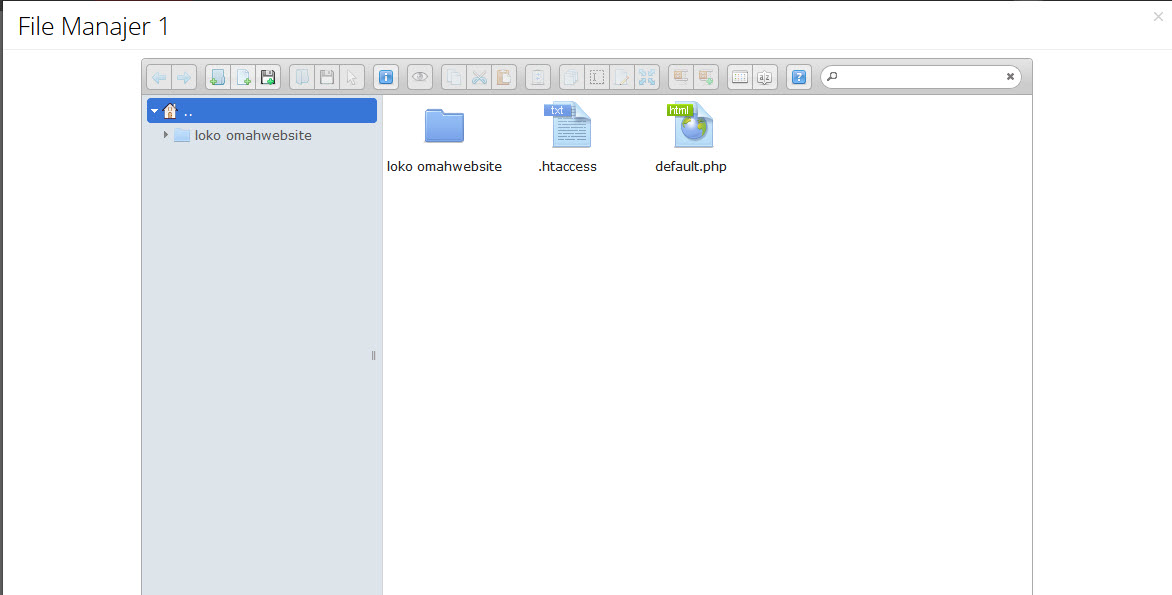
Task: Create a new folder via toolbar
Action: pyautogui.click(x=217, y=77)
